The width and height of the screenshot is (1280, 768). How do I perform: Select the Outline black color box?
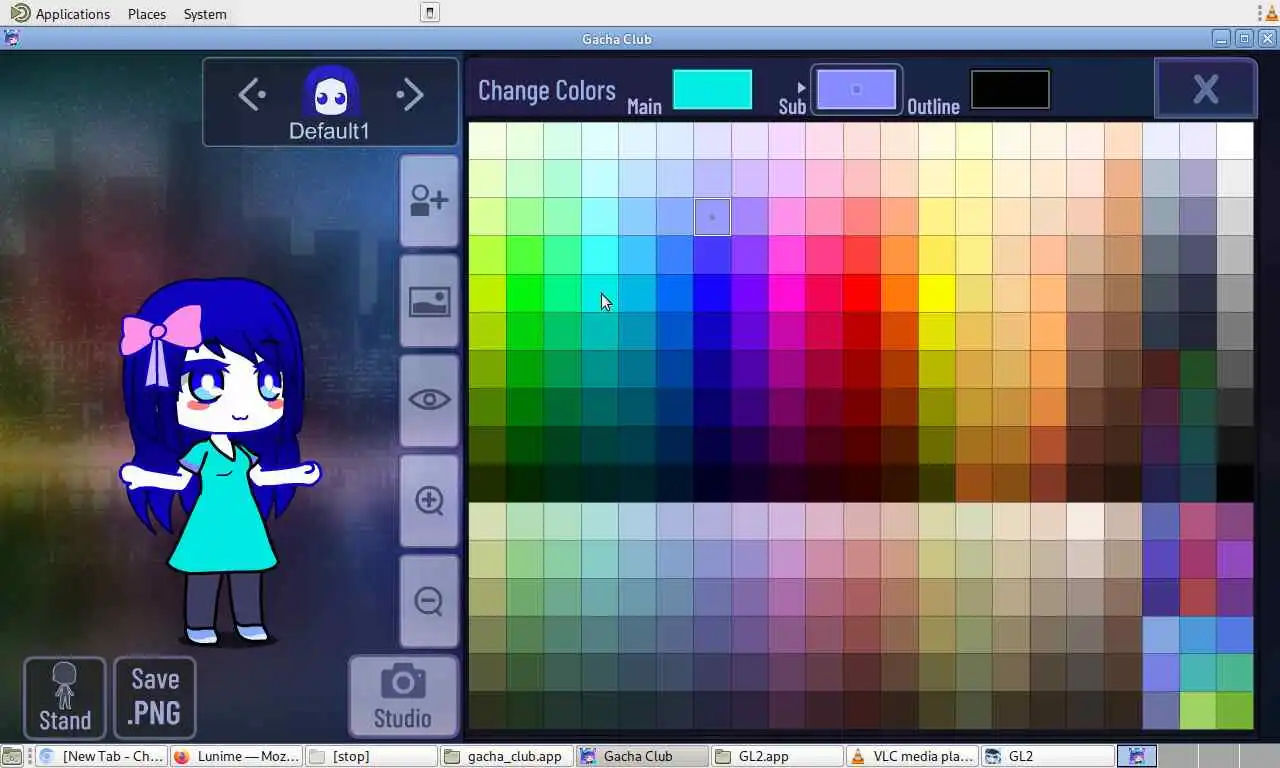(1010, 89)
